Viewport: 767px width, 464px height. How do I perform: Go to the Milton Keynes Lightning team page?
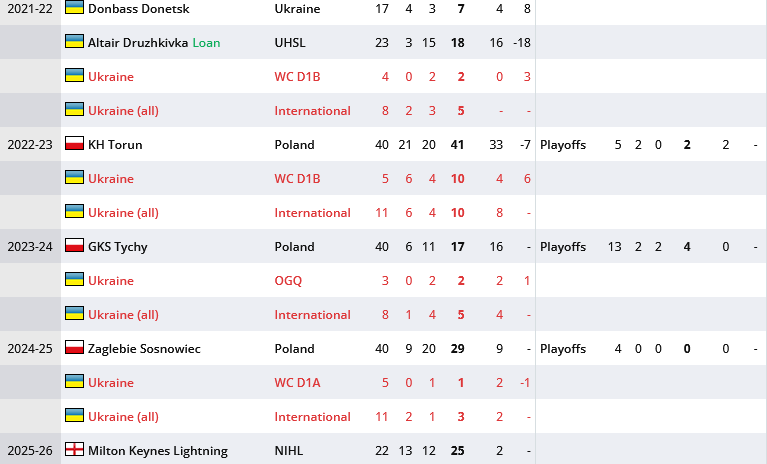click(158, 451)
